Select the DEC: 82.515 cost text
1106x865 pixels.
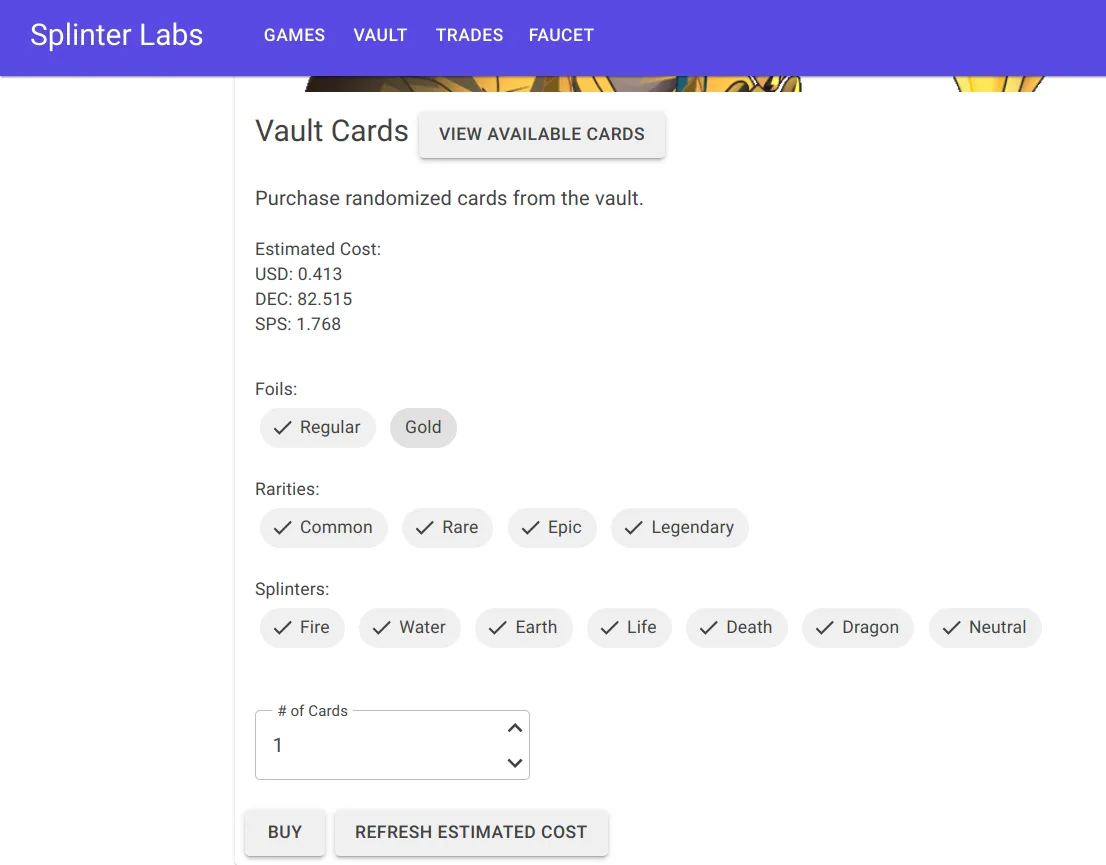pos(303,299)
